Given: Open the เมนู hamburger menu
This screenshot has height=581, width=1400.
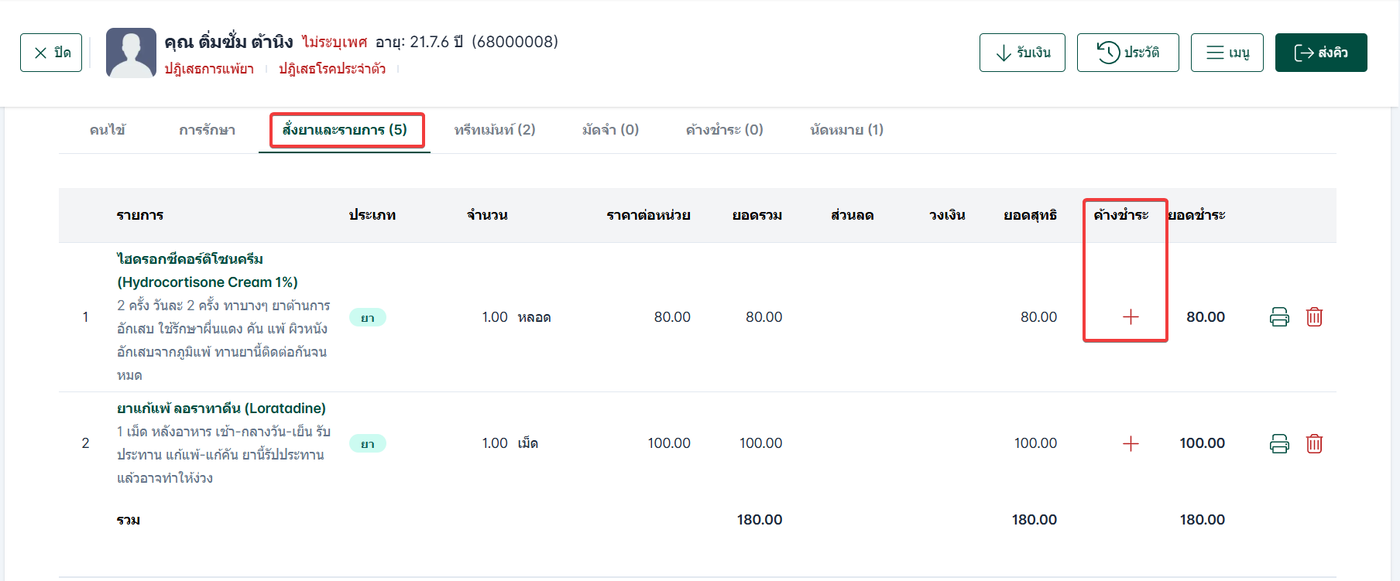Looking at the screenshot, I should [x=1227, y=53].
